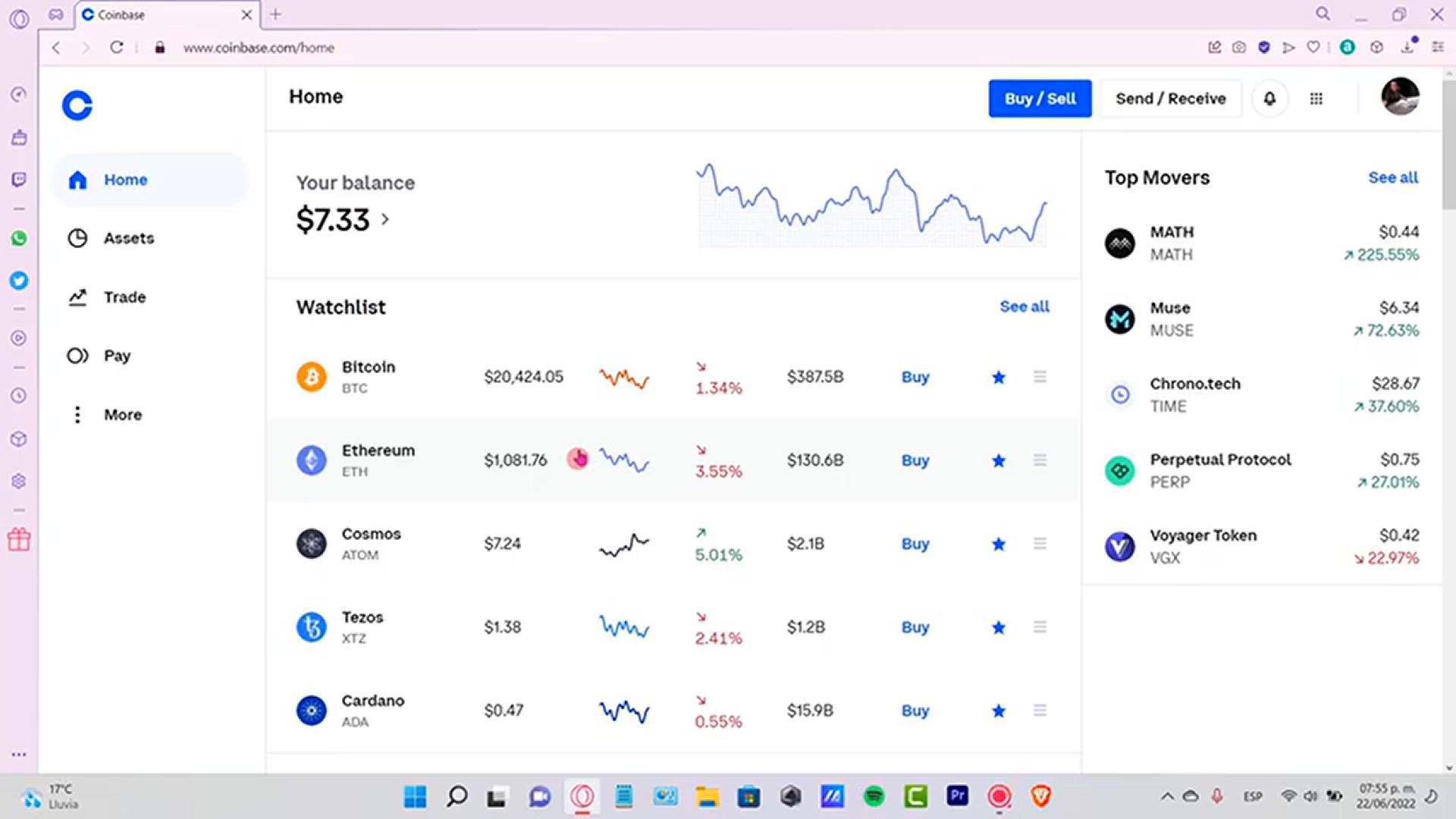Click the Buy / Sell button
1456x819 pixels.
1040,99
